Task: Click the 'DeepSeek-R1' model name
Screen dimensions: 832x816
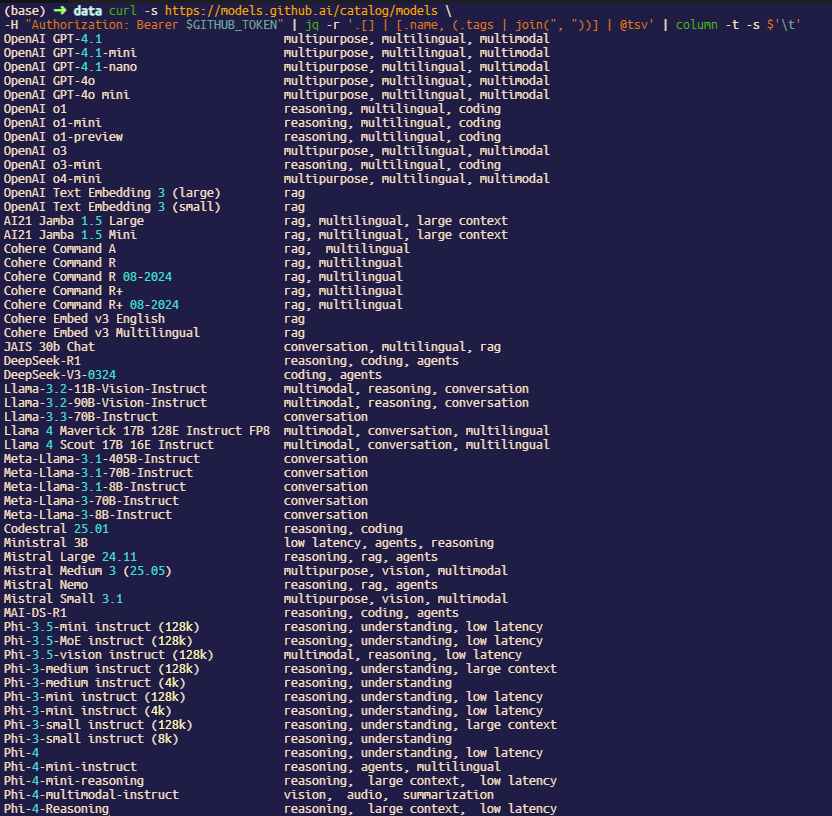Action: click(42, 361)
